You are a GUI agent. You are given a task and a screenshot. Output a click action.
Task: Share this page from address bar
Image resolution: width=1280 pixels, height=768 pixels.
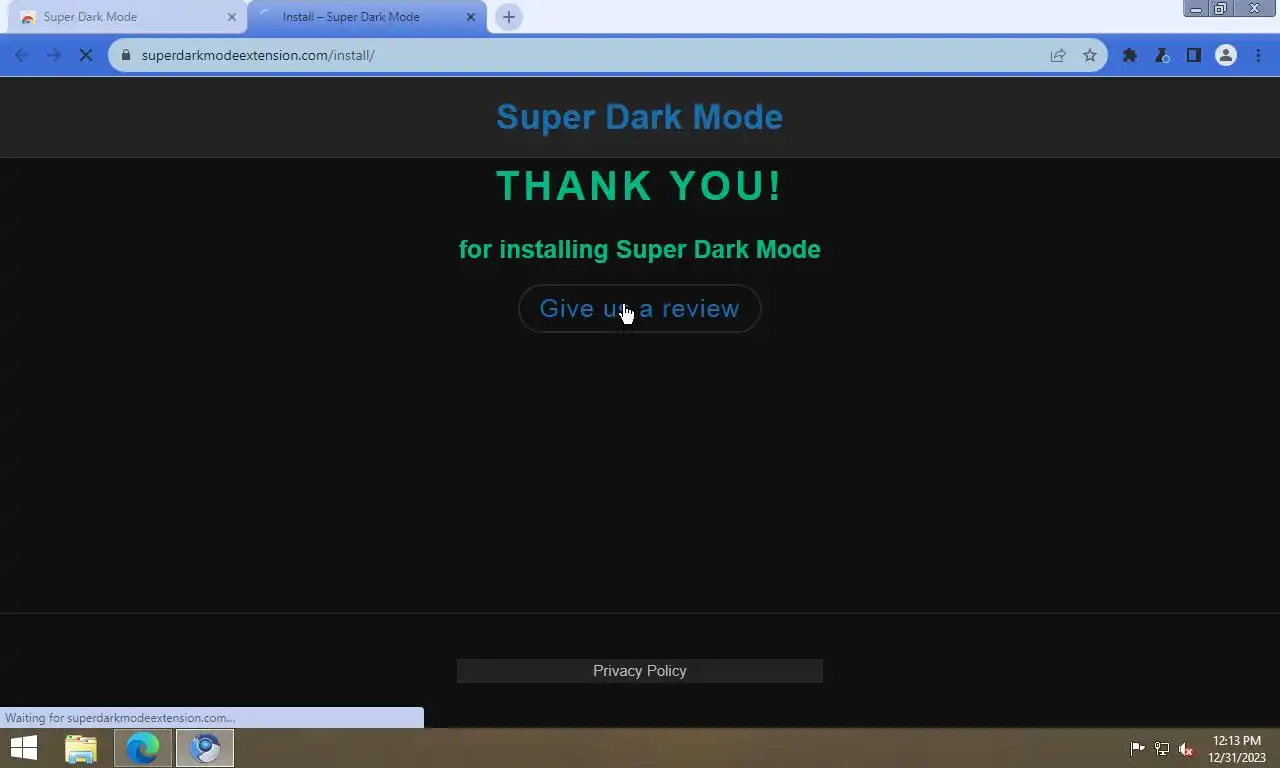[x=1058, y=55]
